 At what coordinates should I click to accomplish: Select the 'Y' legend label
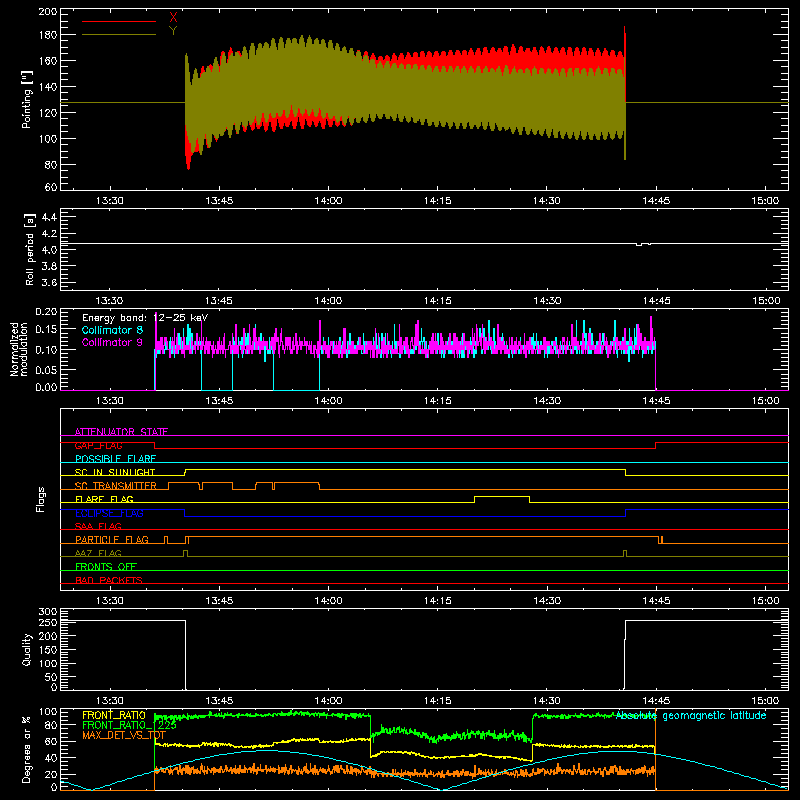[x=173, y=30]
